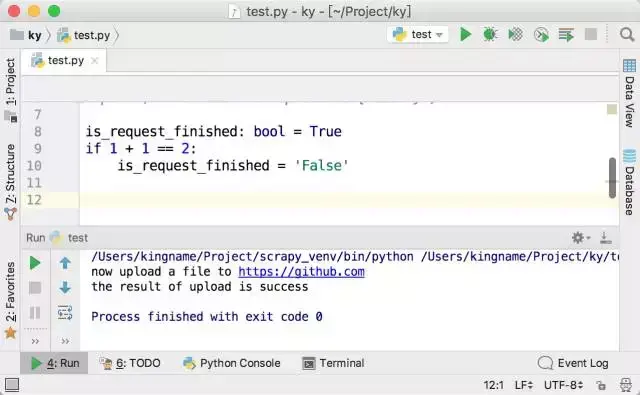Click the True value on line 8
This screenshot has width=640, height=395.
click(x=325, y=131)
